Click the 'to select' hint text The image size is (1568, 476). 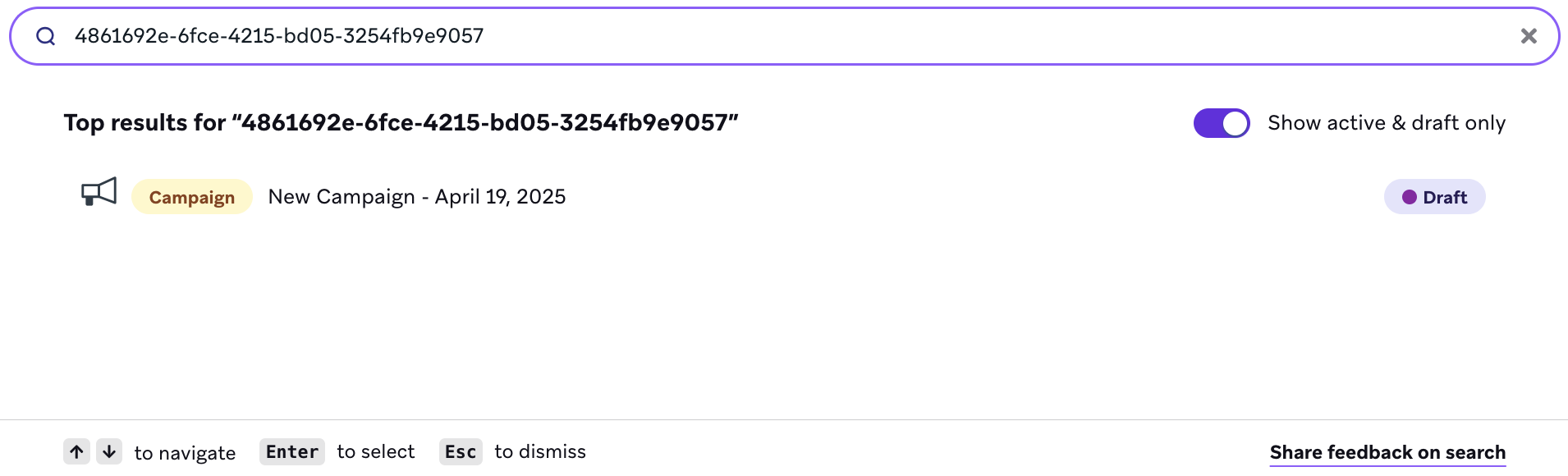point(376,451)
